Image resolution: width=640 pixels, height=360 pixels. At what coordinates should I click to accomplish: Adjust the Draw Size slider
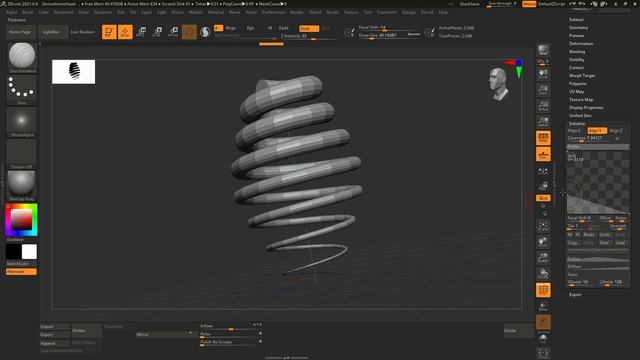389,36
